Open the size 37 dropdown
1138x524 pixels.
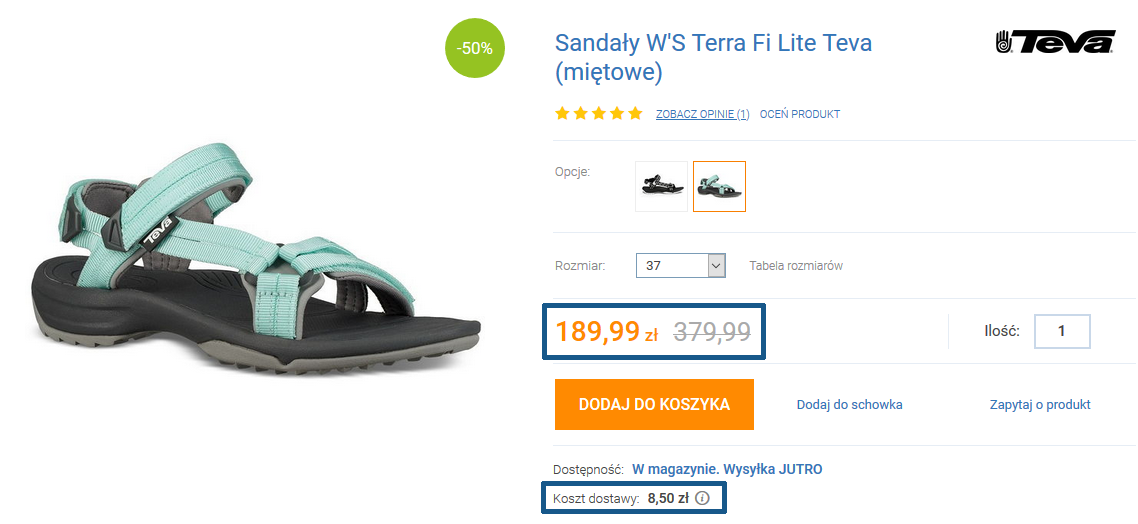680,266
